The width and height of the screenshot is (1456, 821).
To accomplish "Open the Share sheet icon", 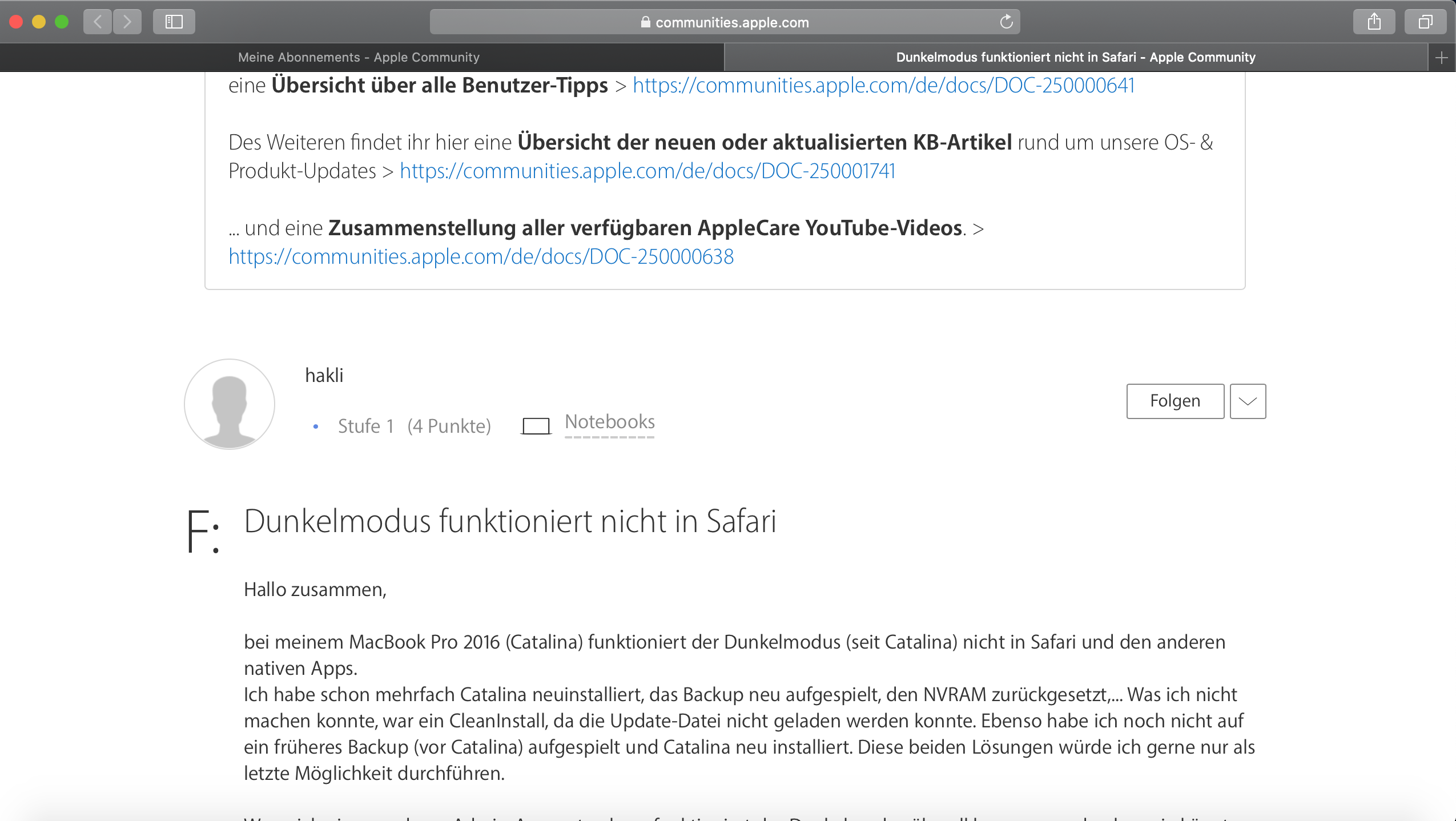I will tap(1374, 22).
